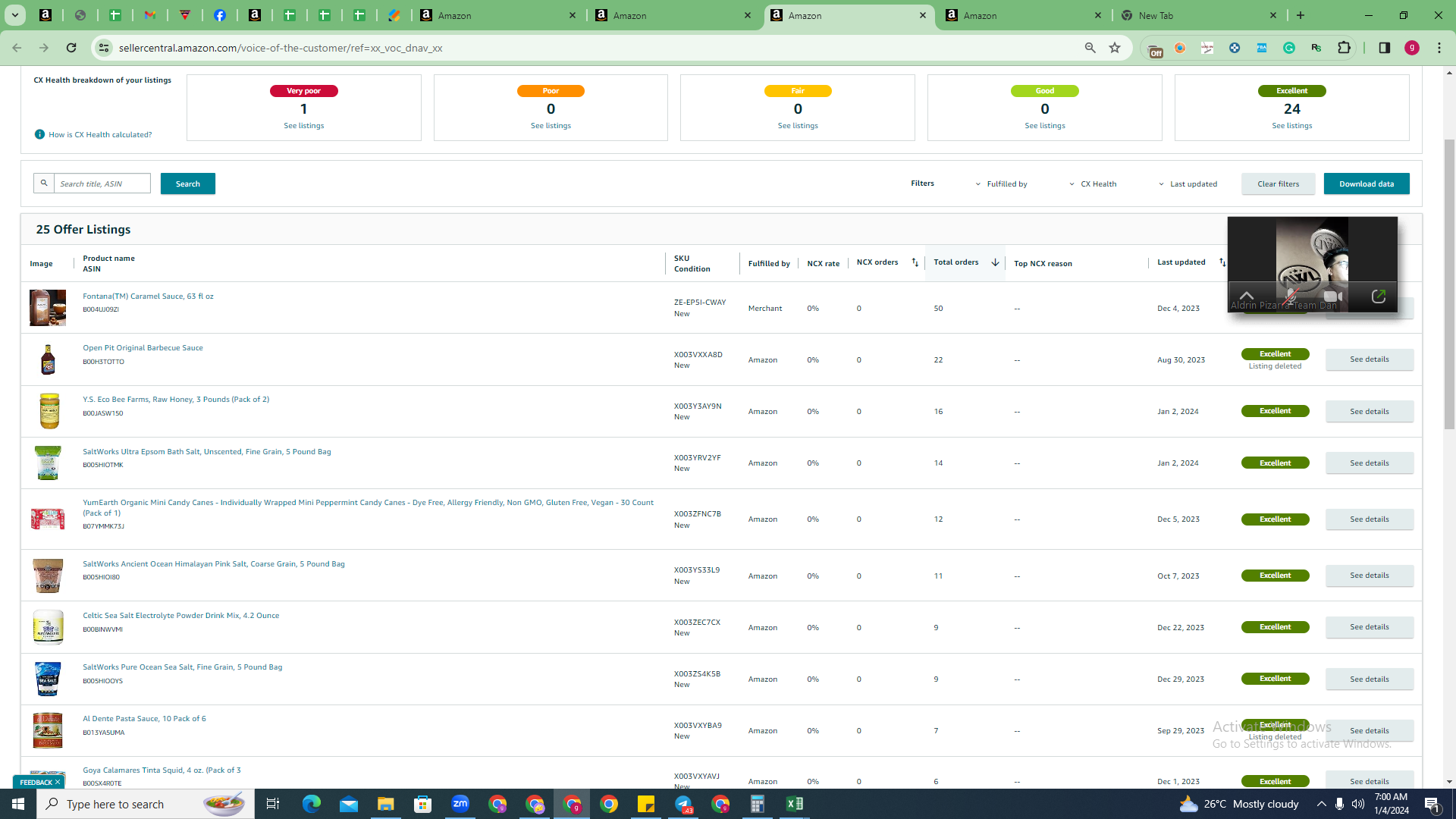Open the Gmail pinned tab
This screenshot has width=1456, height=819.
[x=150, y=15]
